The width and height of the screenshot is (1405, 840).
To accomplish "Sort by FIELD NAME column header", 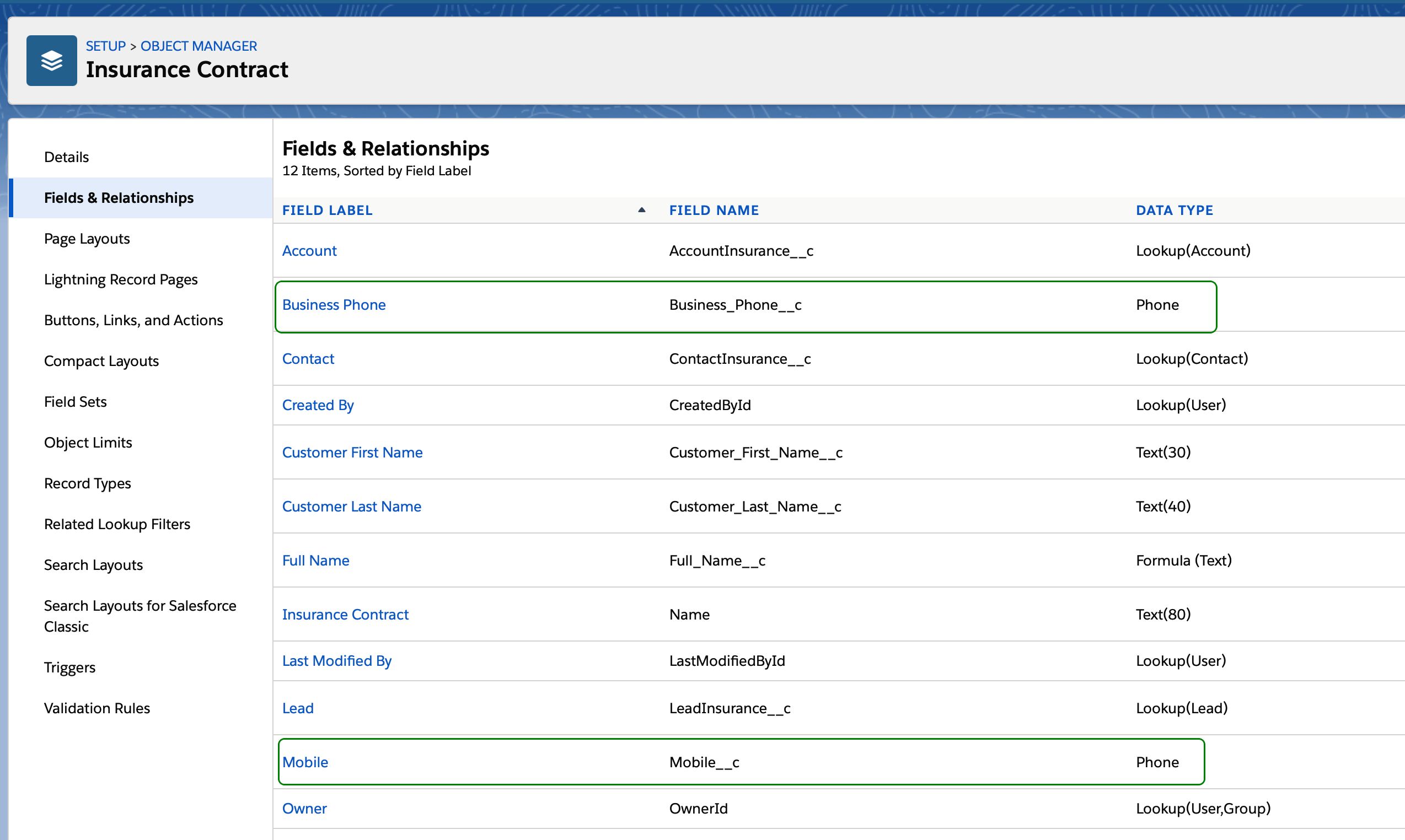I will [714, 210].
